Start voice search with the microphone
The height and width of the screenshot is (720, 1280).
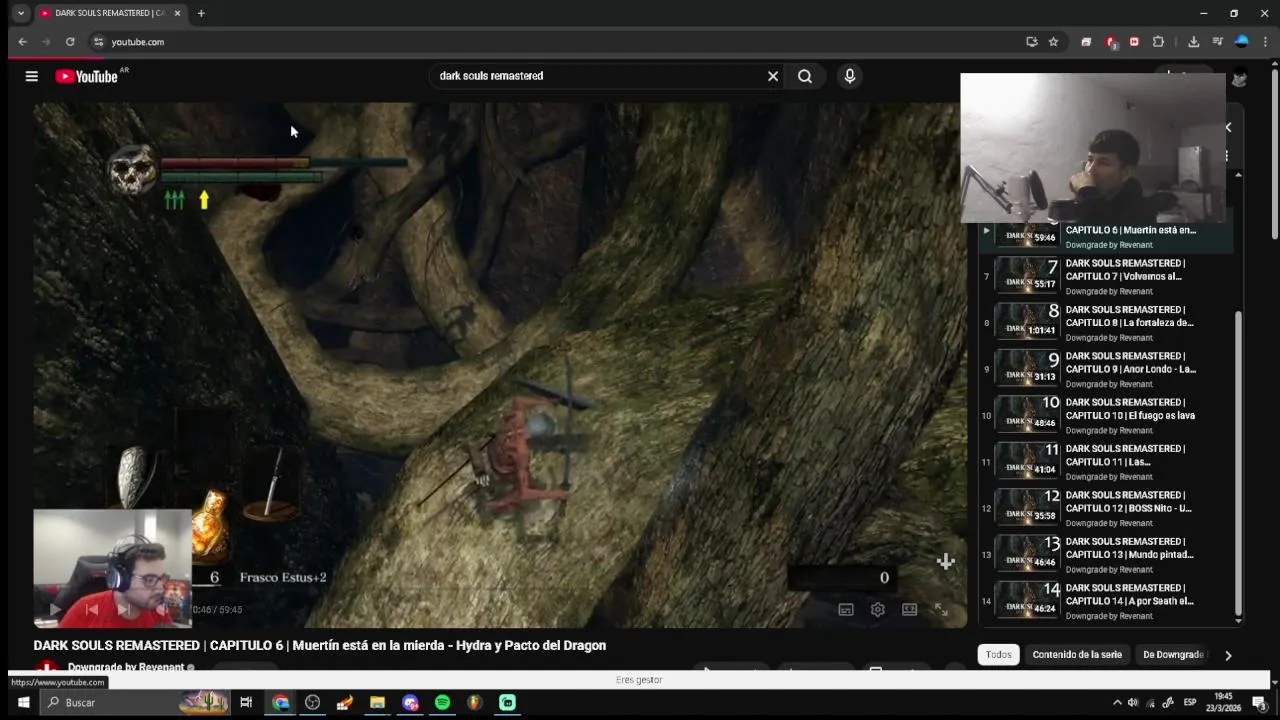(x=849, y=76)
